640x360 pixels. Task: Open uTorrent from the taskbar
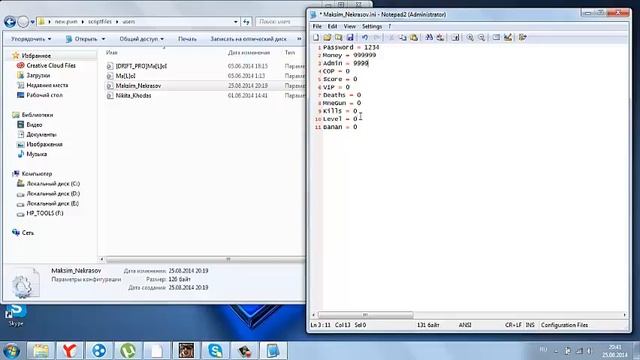coord(128,351)
